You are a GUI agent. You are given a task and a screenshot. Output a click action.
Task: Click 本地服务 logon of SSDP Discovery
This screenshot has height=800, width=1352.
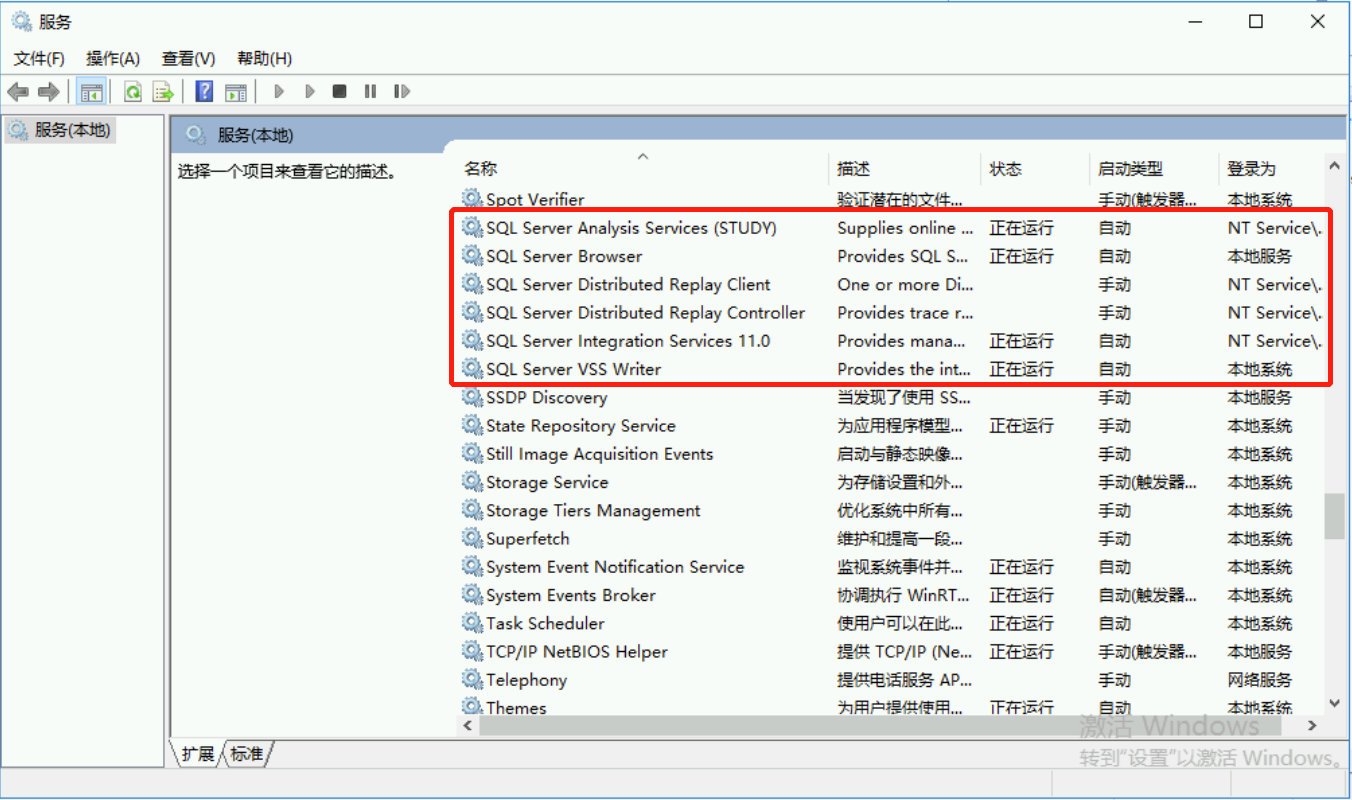1260,397
